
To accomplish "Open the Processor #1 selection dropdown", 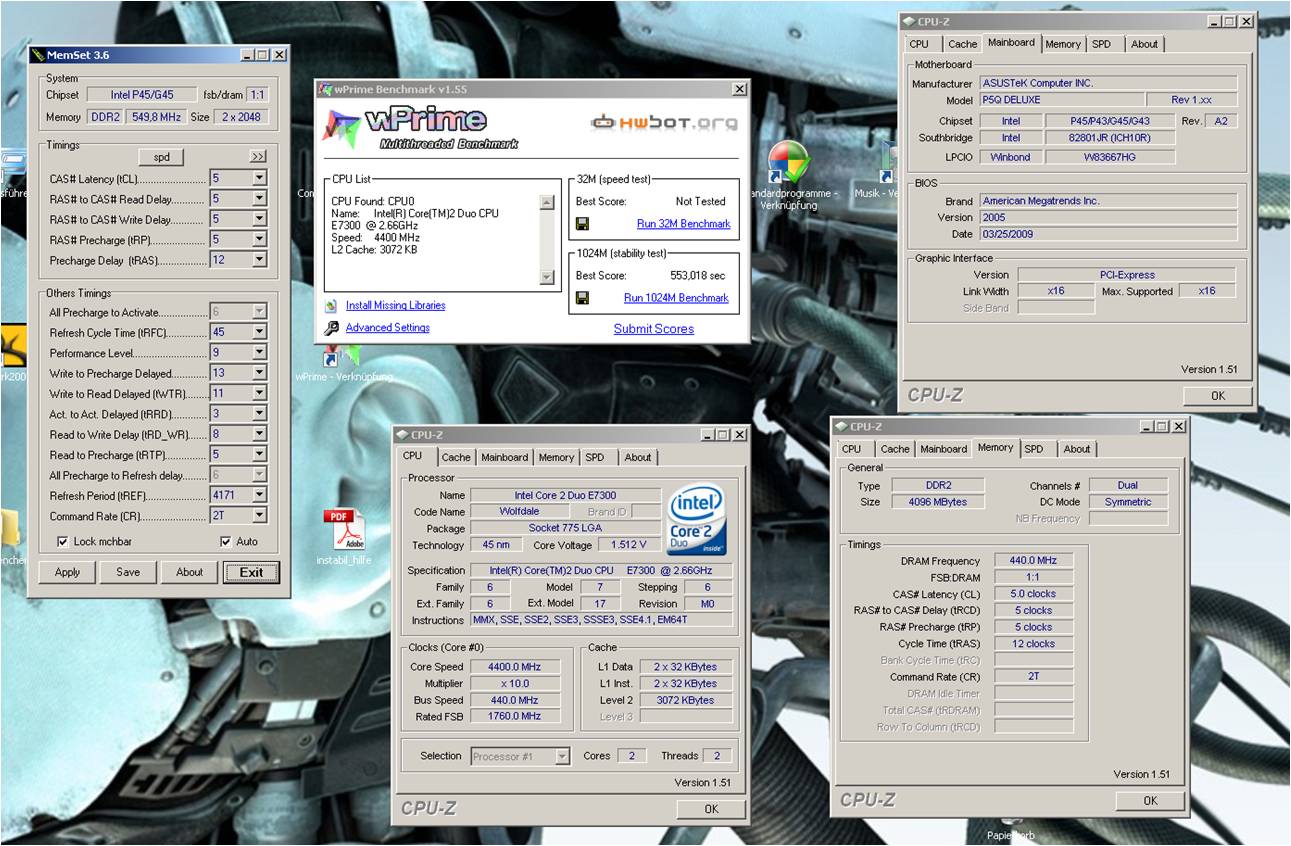I will tap(562, 756).
